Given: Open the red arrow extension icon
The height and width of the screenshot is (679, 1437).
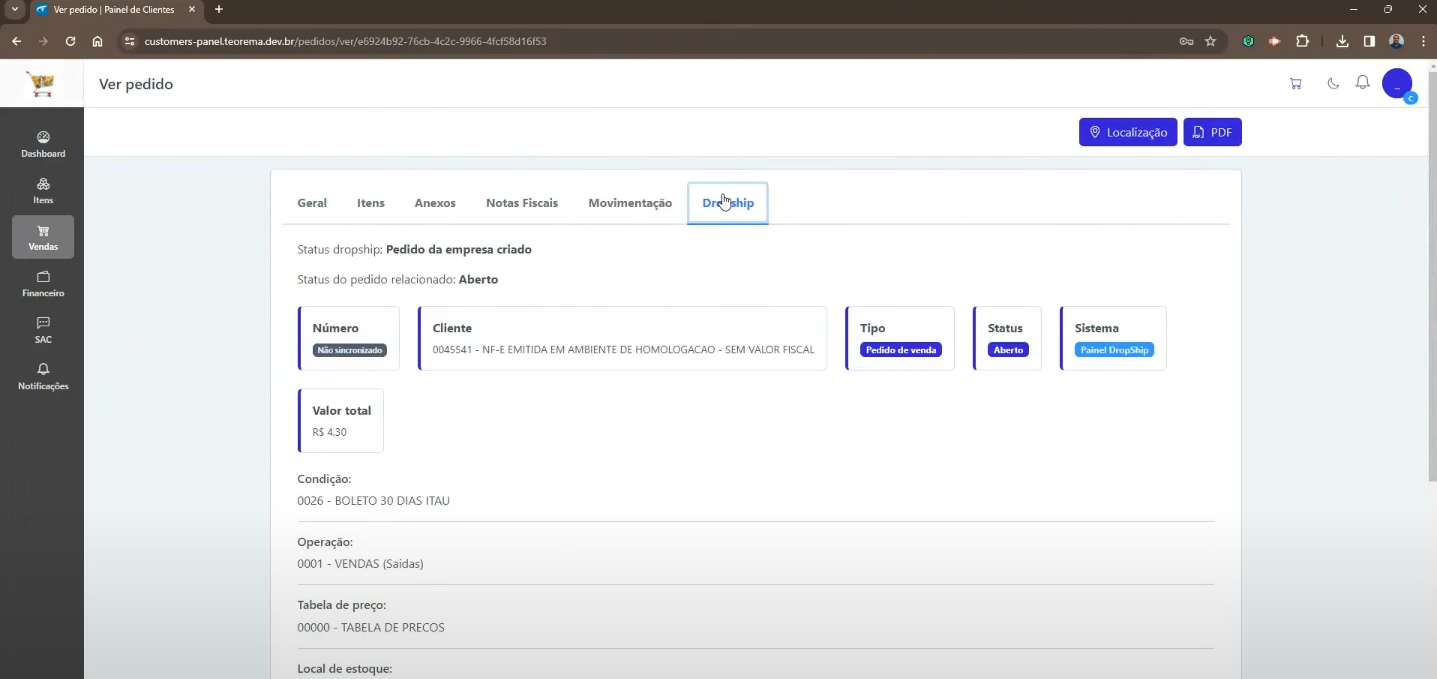Looking at the screenshot, I should 1275,41.
